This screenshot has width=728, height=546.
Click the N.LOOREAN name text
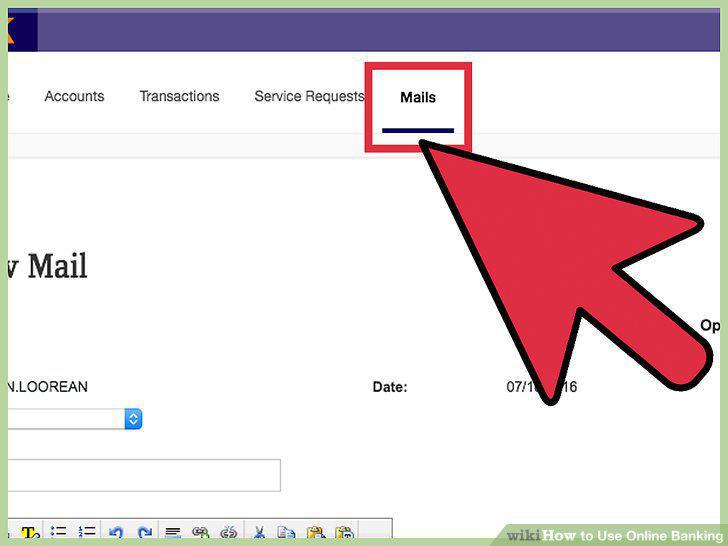tap(48, 387)
